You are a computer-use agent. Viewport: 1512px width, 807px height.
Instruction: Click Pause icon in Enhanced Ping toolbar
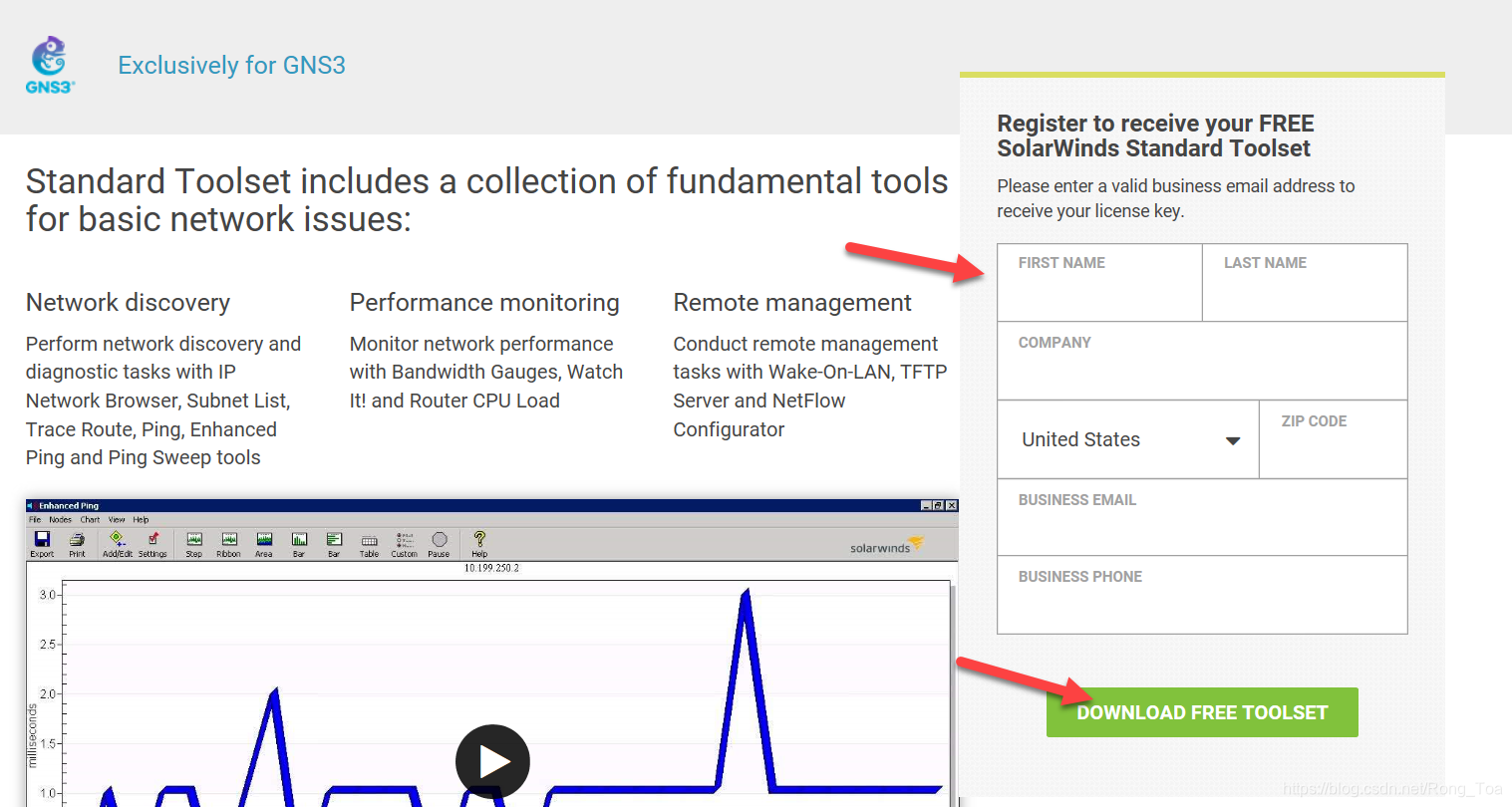pyautogui.click(x=439, y=544)
